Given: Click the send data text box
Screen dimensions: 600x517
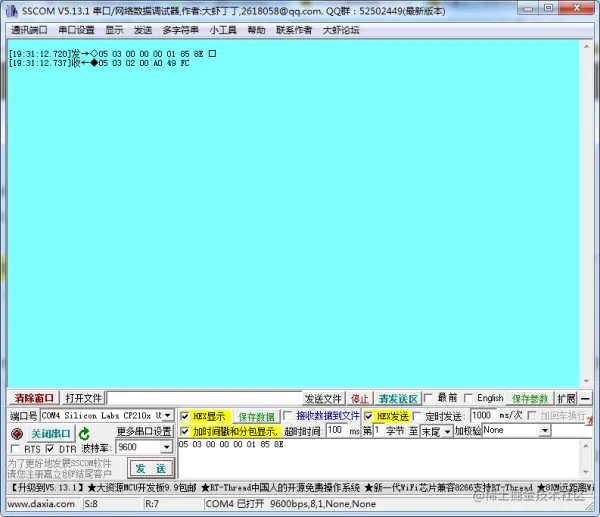Looking at the screenshot, I should tap(379, 459).
